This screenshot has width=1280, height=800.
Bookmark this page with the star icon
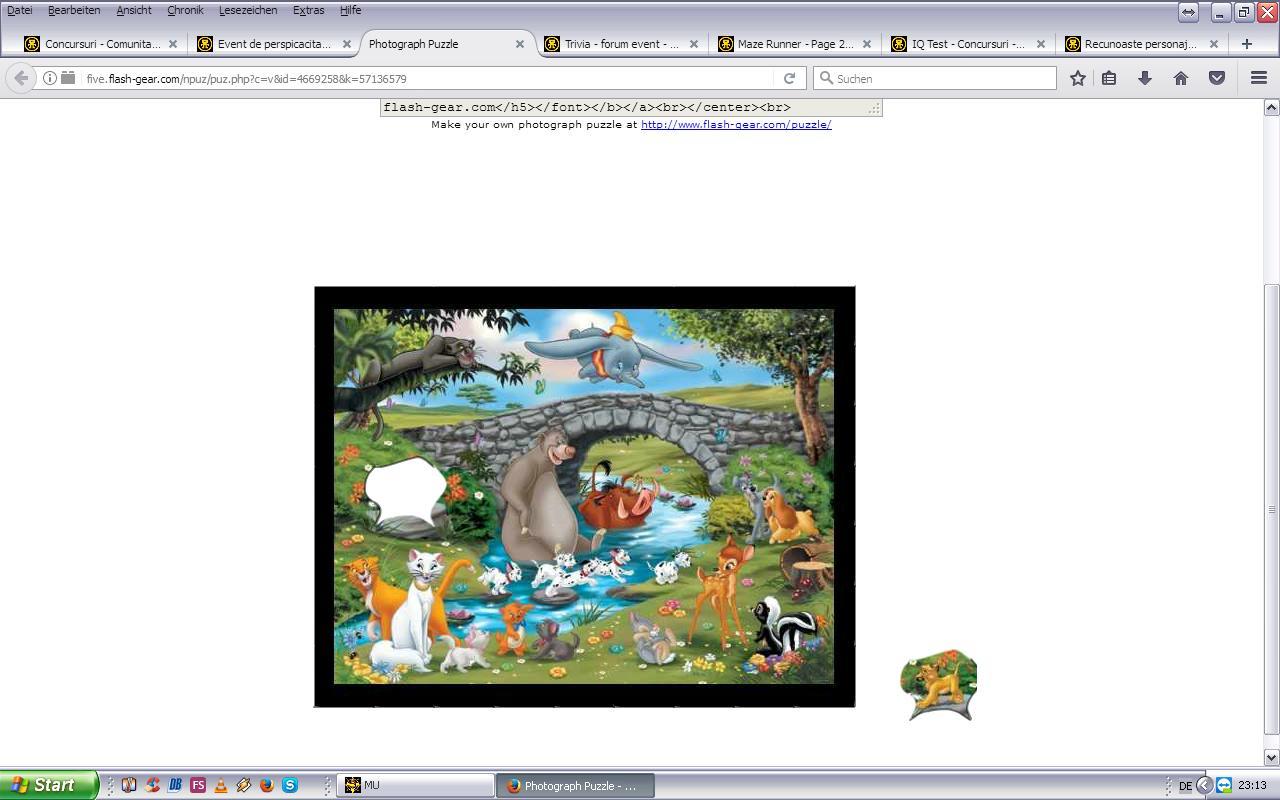click(x=1078, y=78)
